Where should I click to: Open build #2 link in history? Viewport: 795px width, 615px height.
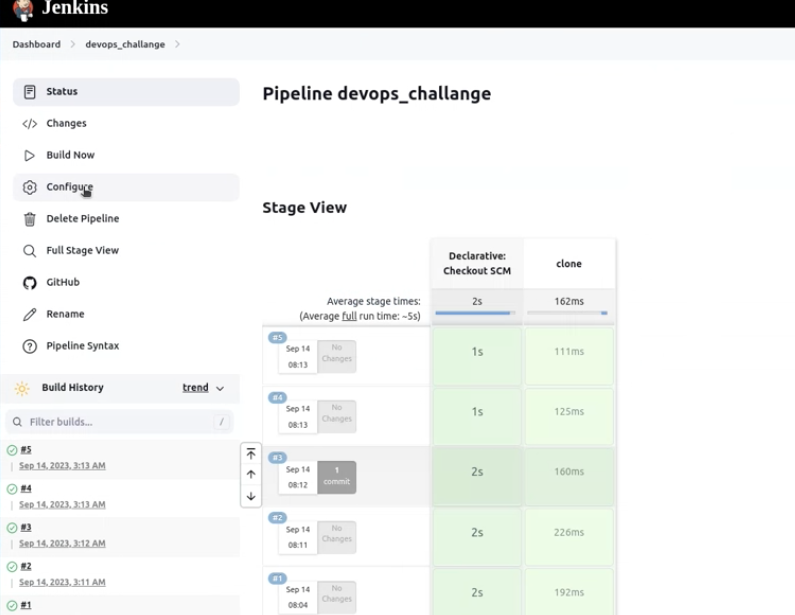tap(26, 566)
